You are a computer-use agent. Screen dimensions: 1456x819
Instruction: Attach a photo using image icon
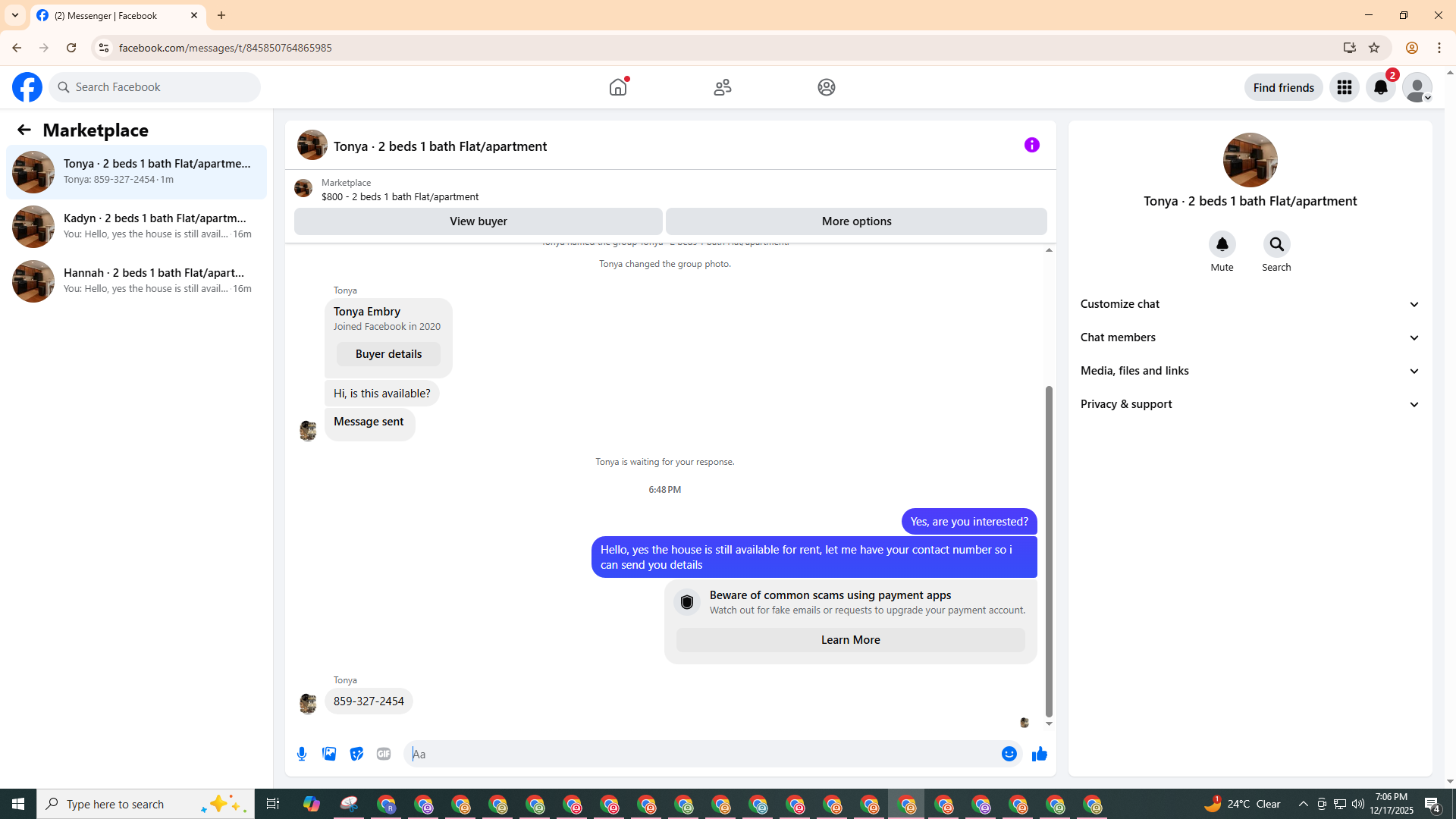(329, 754)
